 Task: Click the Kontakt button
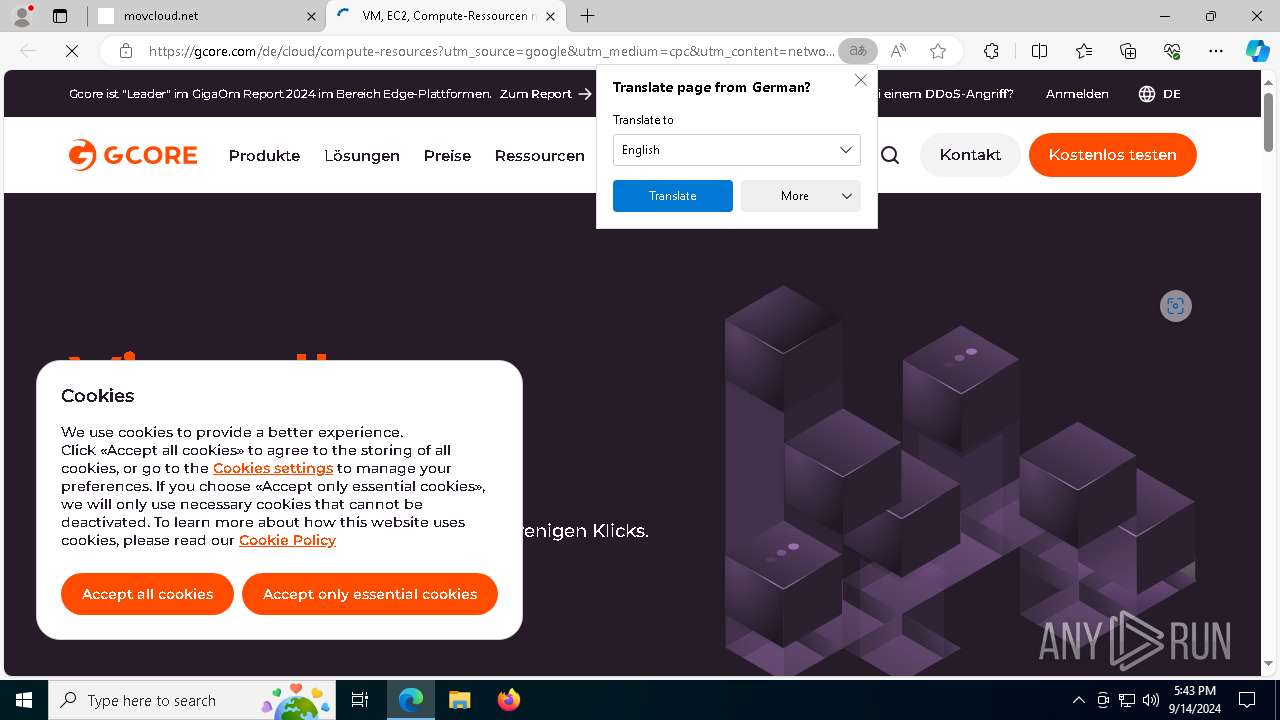pyautogui.click(x=970, y=155)
